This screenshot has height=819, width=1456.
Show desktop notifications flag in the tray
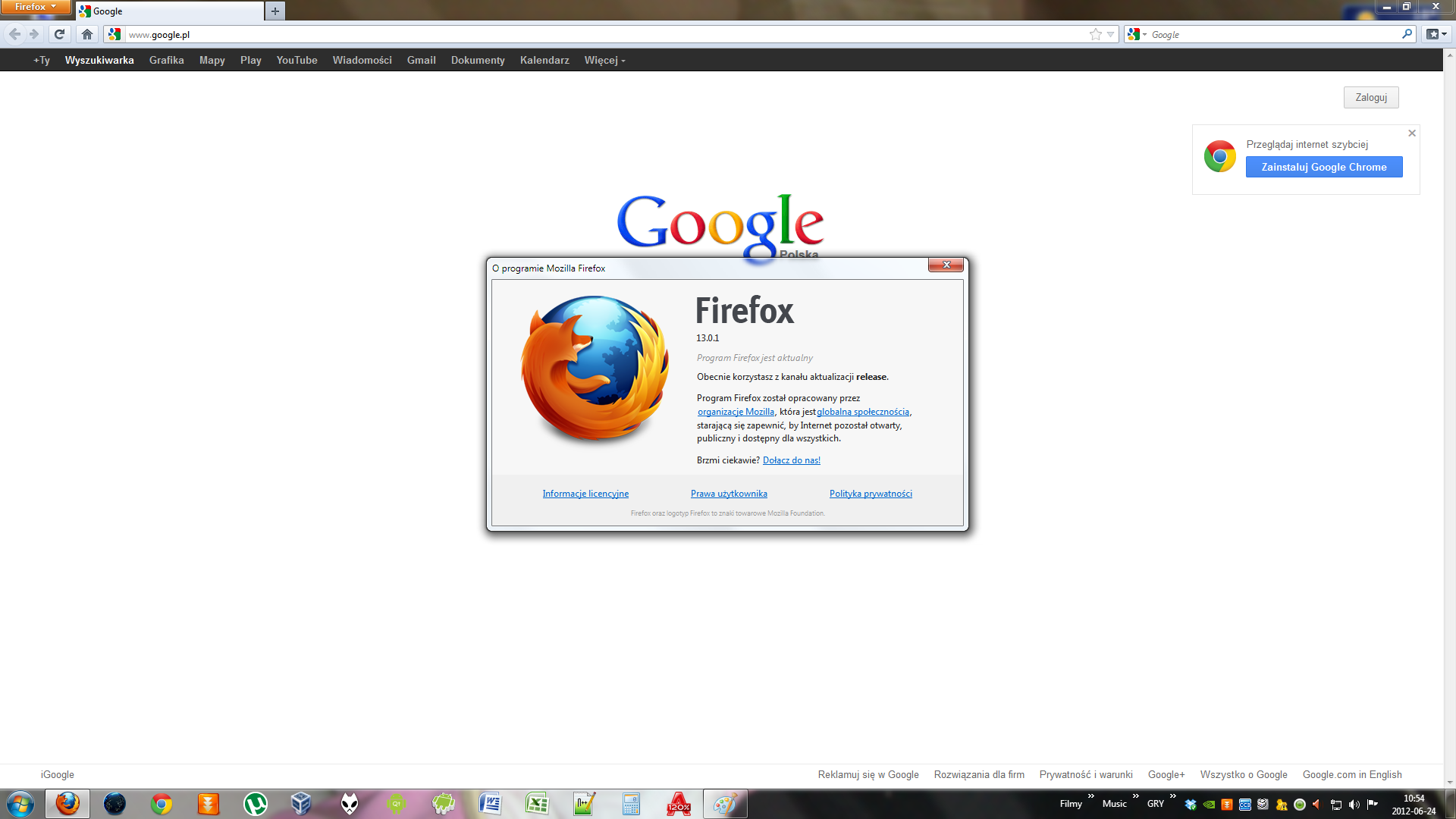click(1372, 804)
